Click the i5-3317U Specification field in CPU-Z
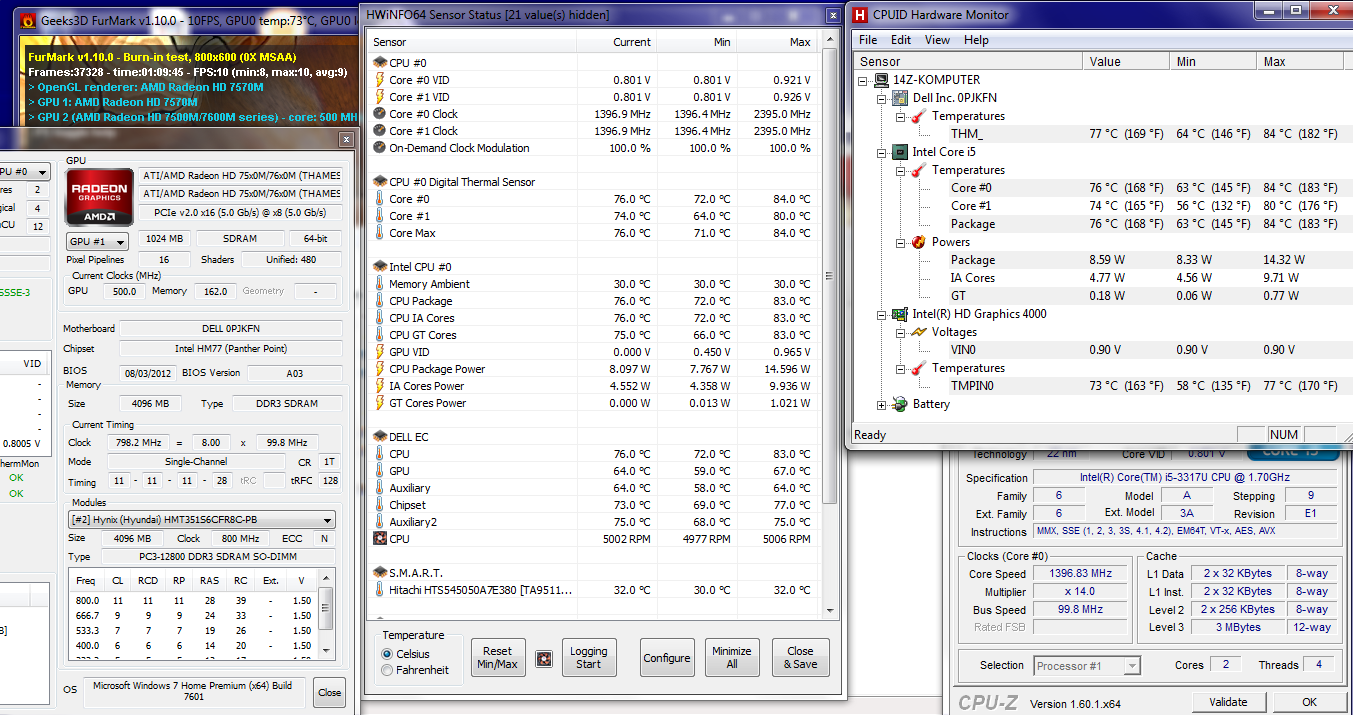The height and width of the screenshot is (715, 1353). point(1186,478)
